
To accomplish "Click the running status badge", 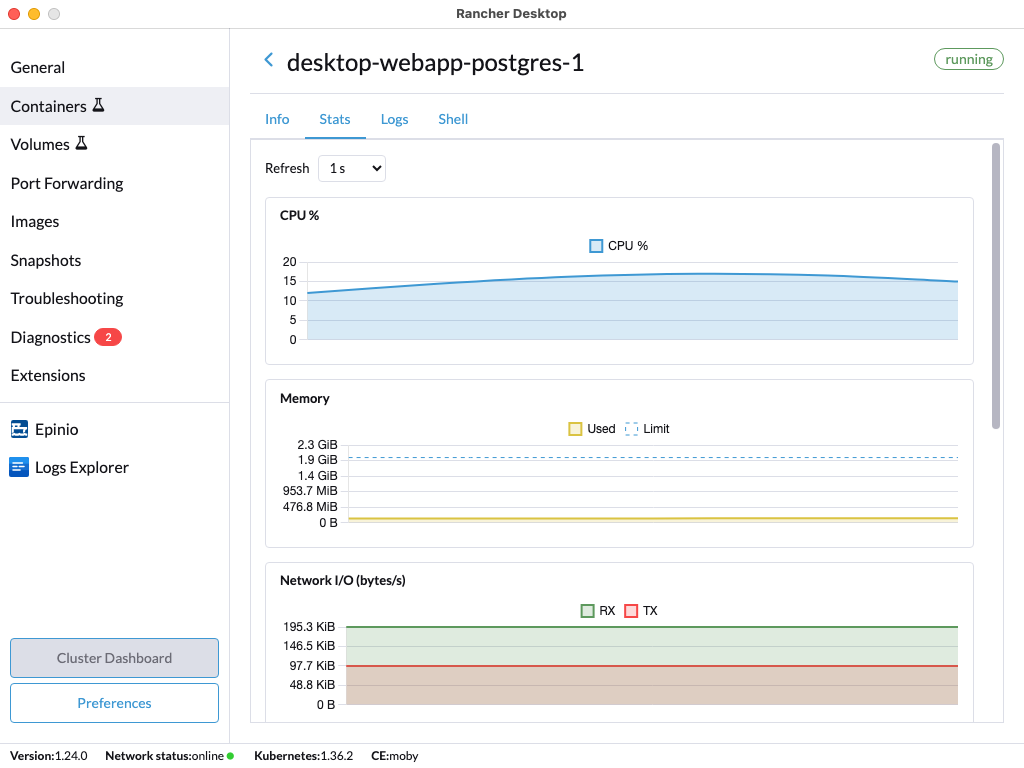I will [x=968, y=59].
